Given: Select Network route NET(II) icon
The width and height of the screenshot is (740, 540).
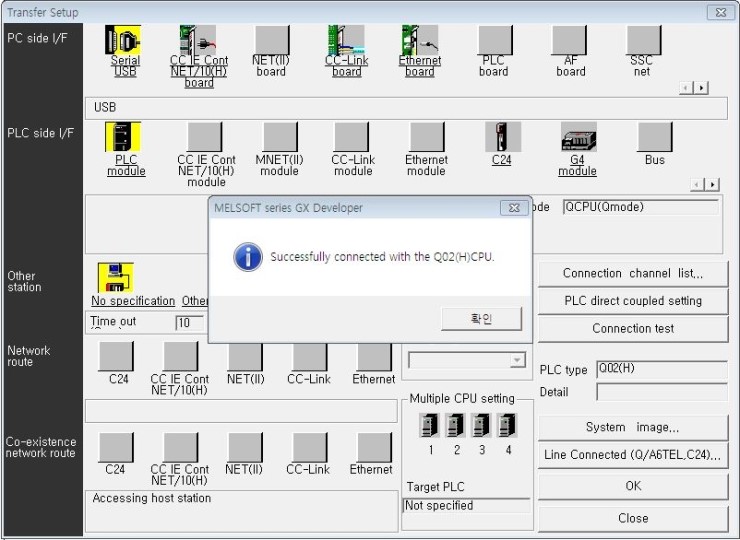Looking at the screenshot, I should pos(245,357).
